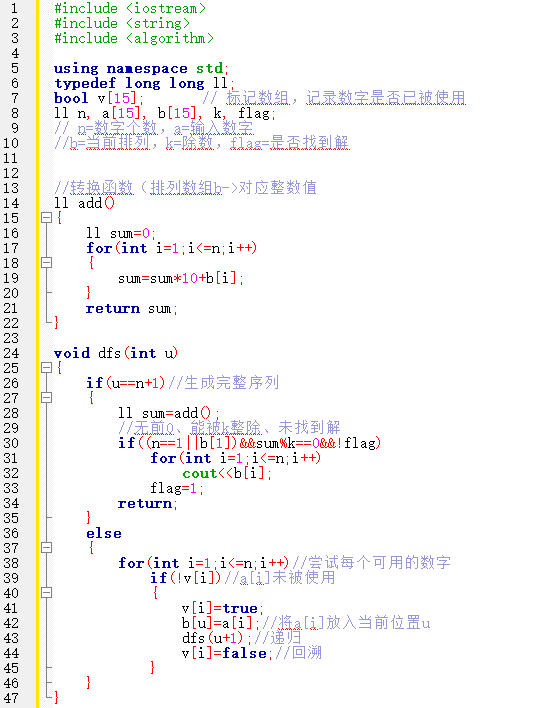This screenshot has height=708, width=554.
Task: Click on 'return sum;' statement
Action: pos(131,308)
